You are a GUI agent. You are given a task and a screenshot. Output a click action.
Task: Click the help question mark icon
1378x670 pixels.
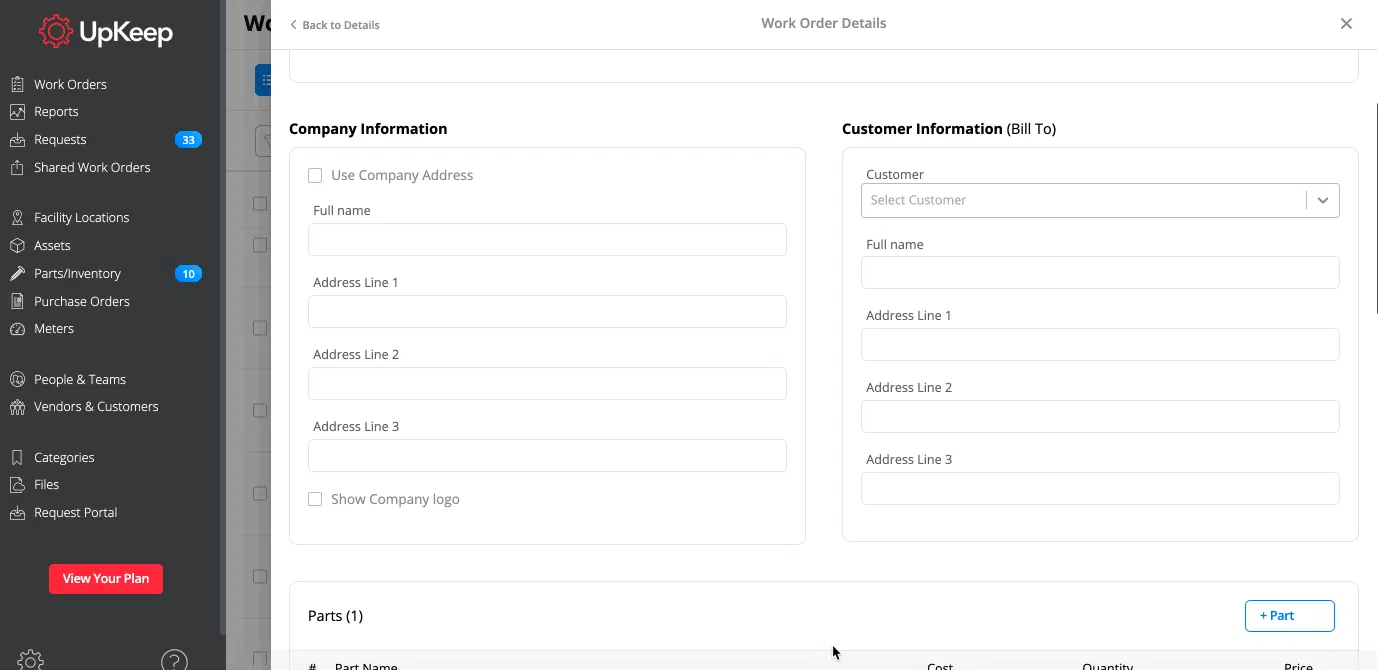tap(174, 660)
